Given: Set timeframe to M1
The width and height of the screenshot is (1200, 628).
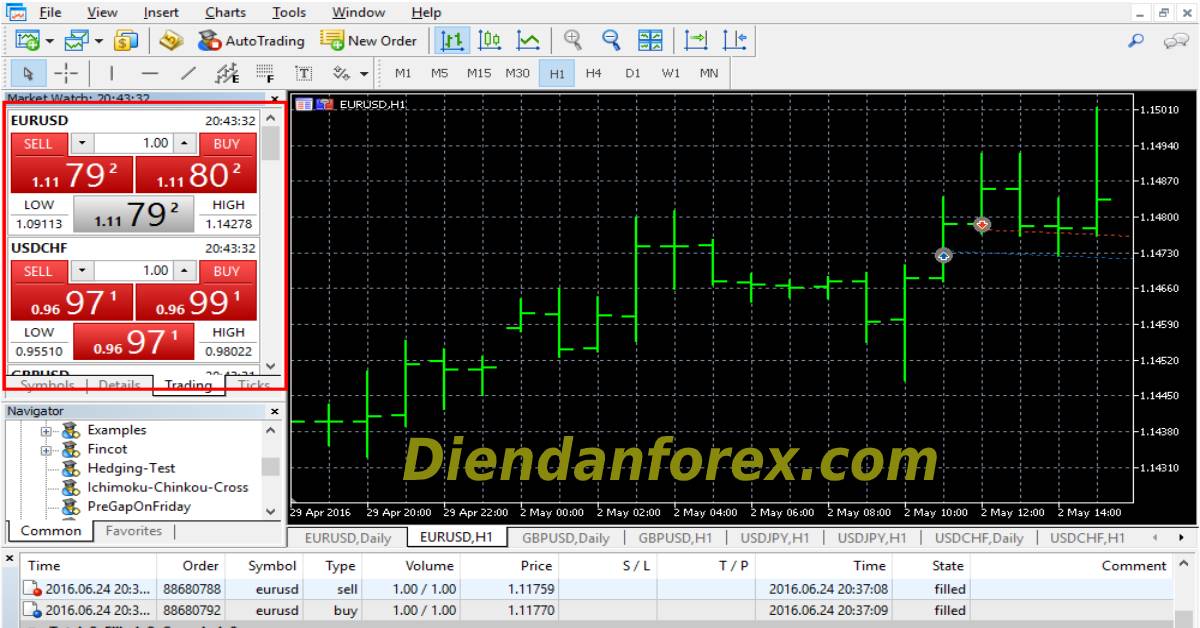Looking at the screenshot, I should (403, 73).
